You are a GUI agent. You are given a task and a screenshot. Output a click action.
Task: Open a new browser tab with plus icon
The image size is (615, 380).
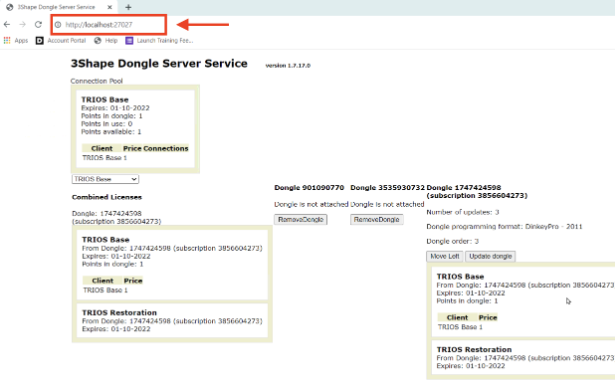pos(128,7)
